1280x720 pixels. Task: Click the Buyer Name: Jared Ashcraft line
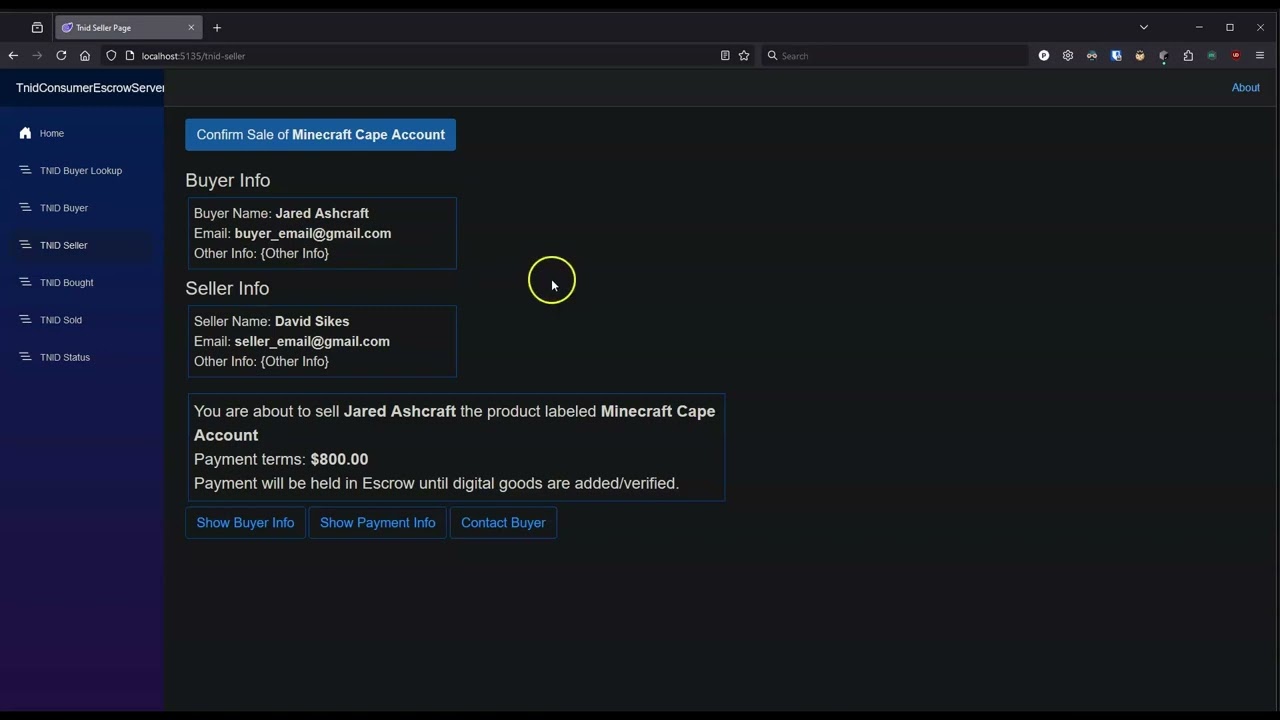pos(282,213)
